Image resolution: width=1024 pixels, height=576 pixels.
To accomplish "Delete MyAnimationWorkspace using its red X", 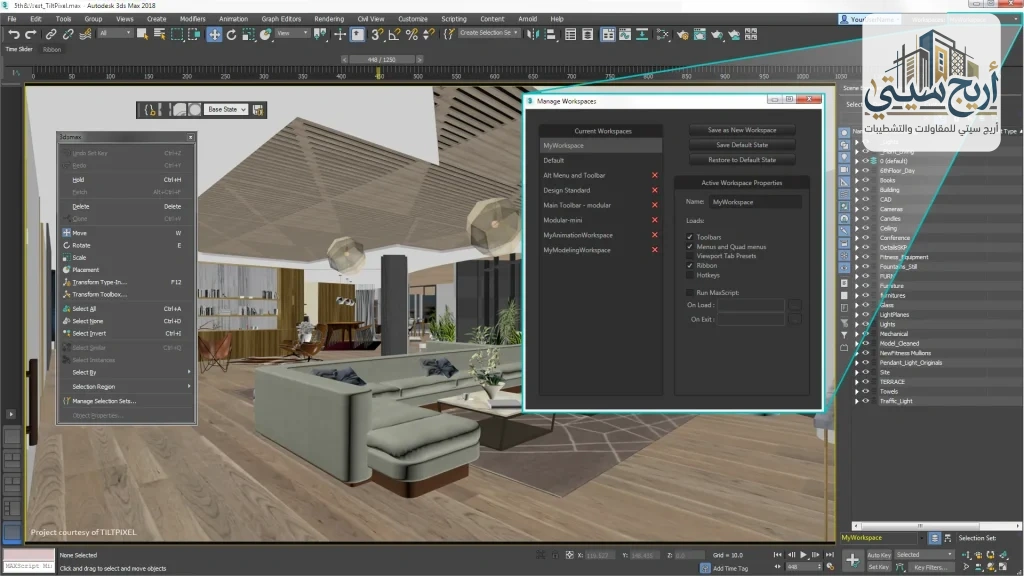I will (x=655, y=234).
